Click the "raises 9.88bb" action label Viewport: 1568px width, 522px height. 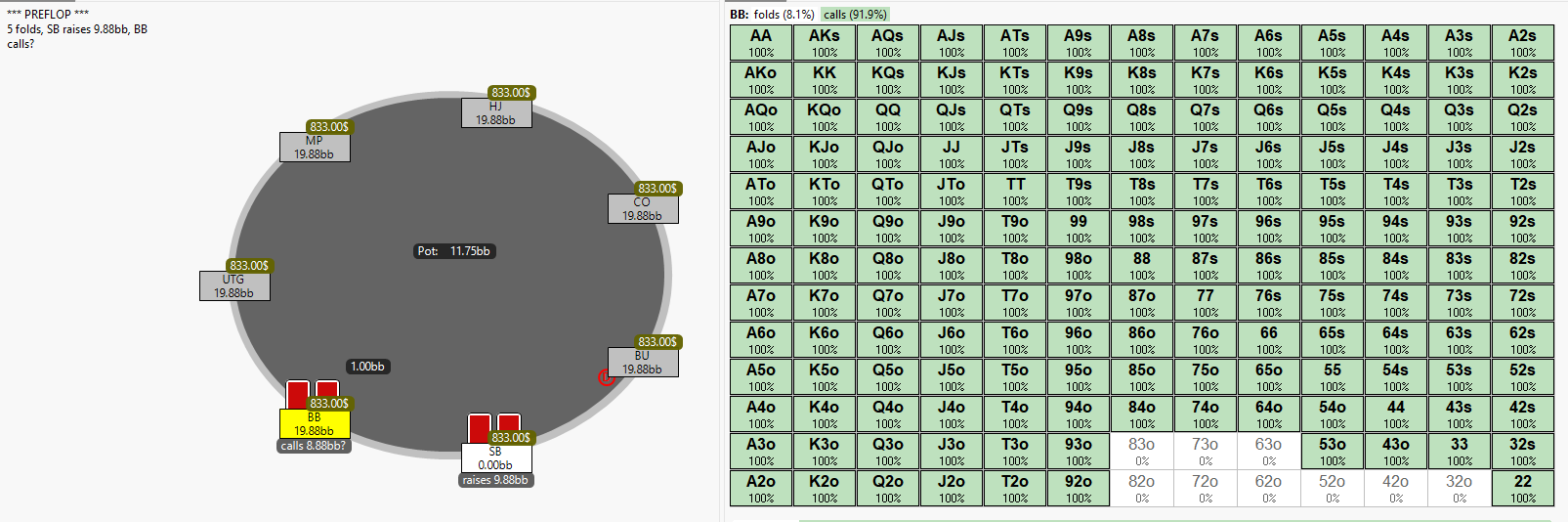coord(495,480)
